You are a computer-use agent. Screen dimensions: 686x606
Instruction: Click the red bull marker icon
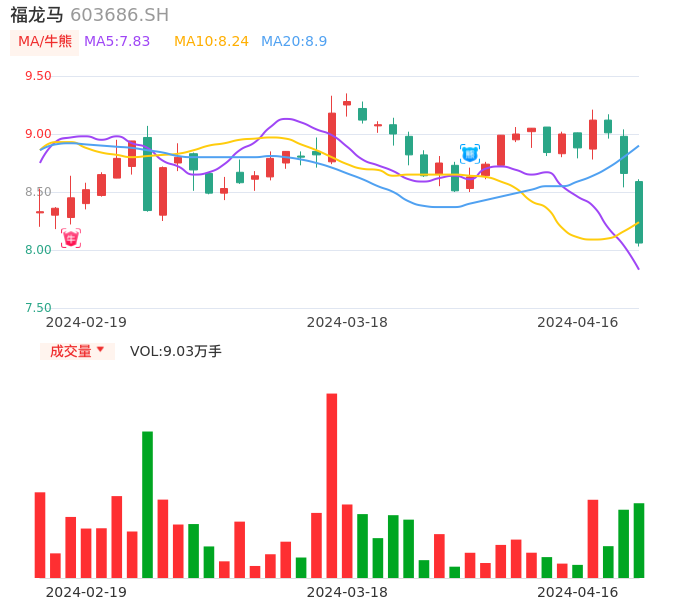click(70, 238)
